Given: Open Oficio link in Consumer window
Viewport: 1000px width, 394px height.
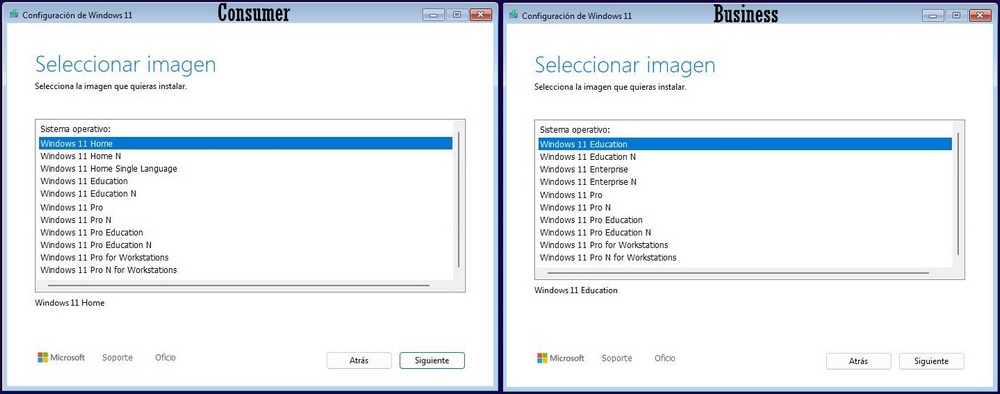Looking at the screenshot, I should 165,358.
